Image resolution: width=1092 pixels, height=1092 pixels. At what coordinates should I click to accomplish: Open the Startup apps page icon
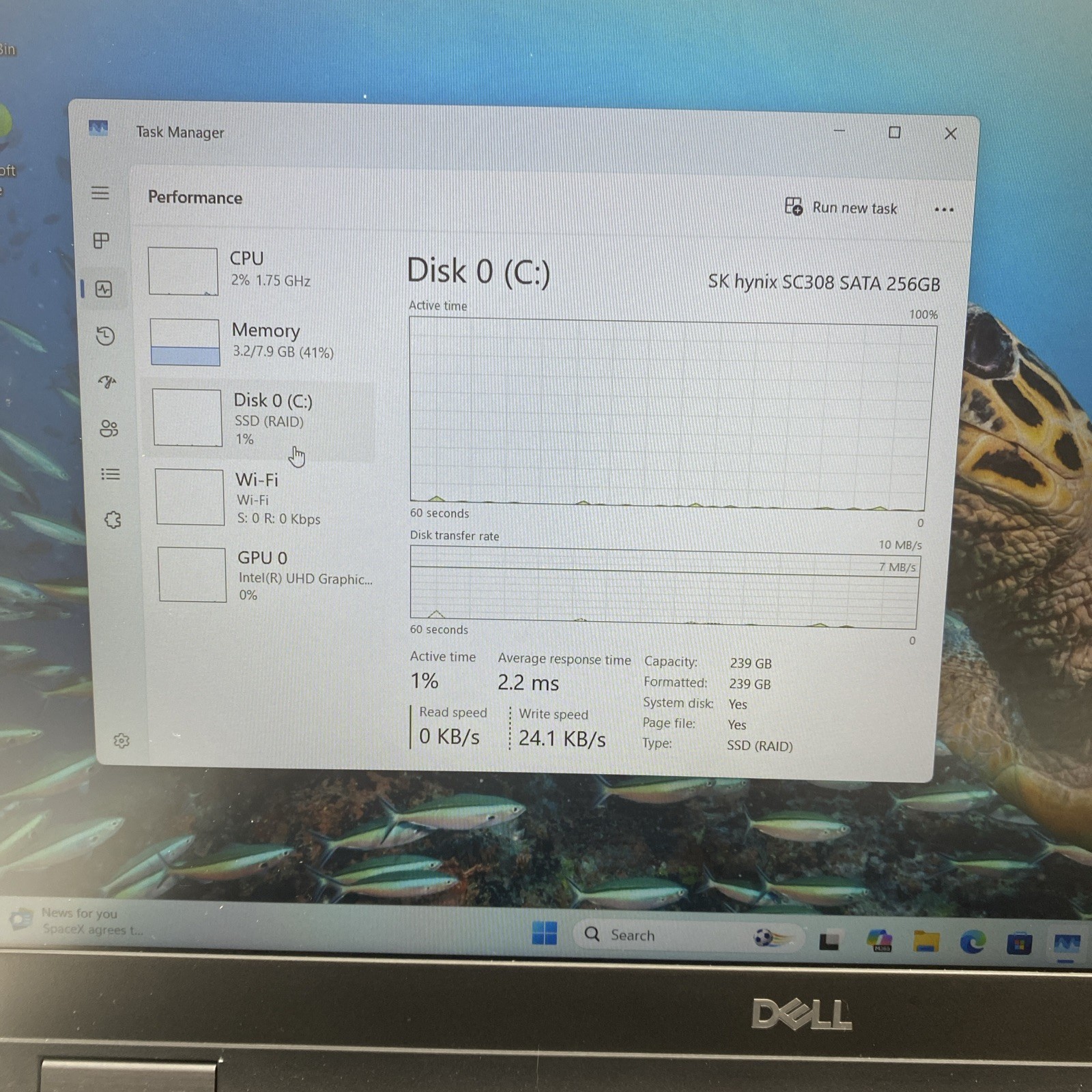tap(107, 382)
